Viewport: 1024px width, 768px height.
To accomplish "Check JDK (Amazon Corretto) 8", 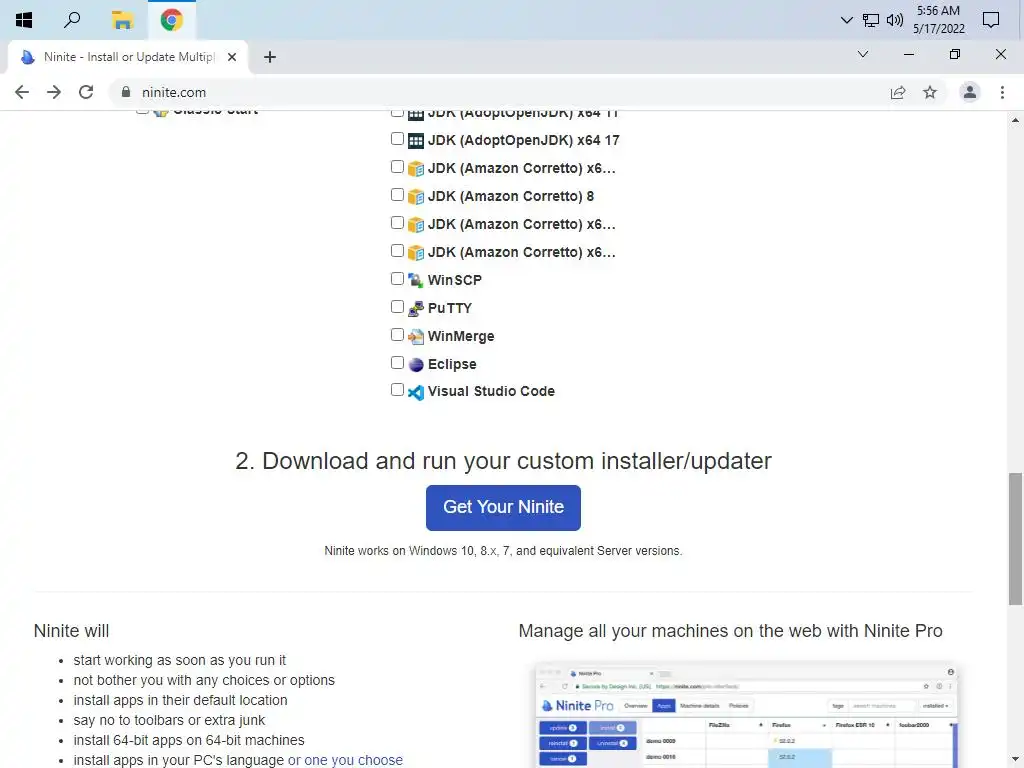I will pyautogui.click(x=397, y=195).
